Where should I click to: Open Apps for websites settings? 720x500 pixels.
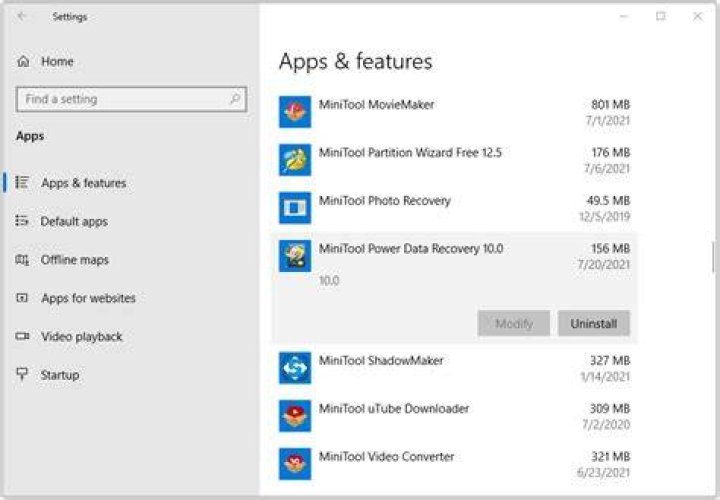point(88,298)
